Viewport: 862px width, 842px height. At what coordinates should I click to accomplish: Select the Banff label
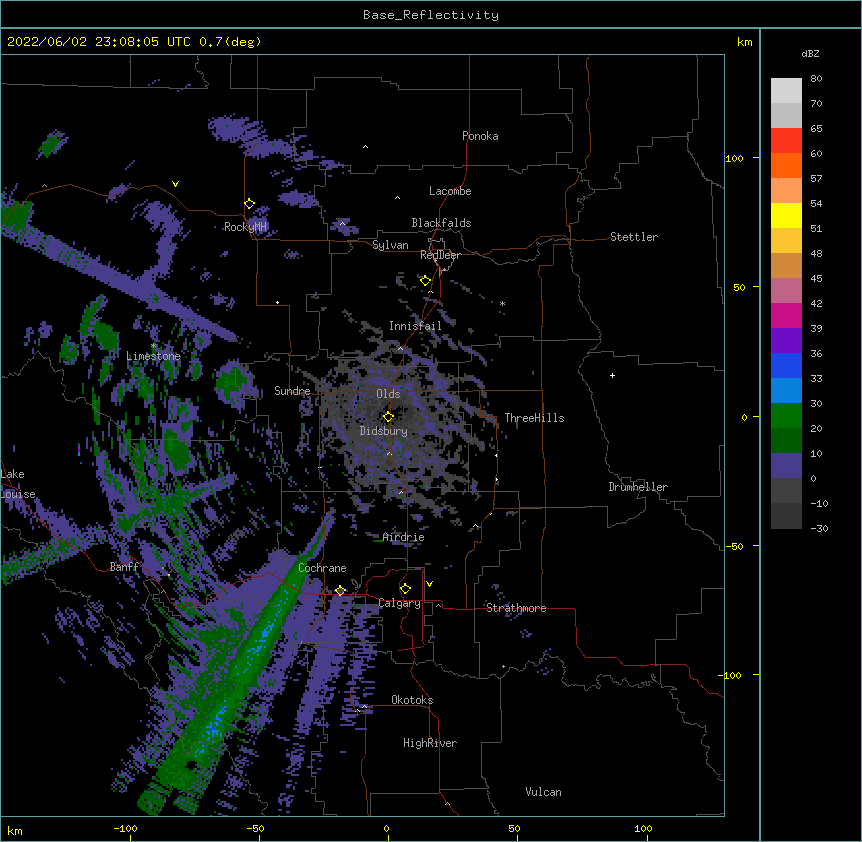[124, 567]
